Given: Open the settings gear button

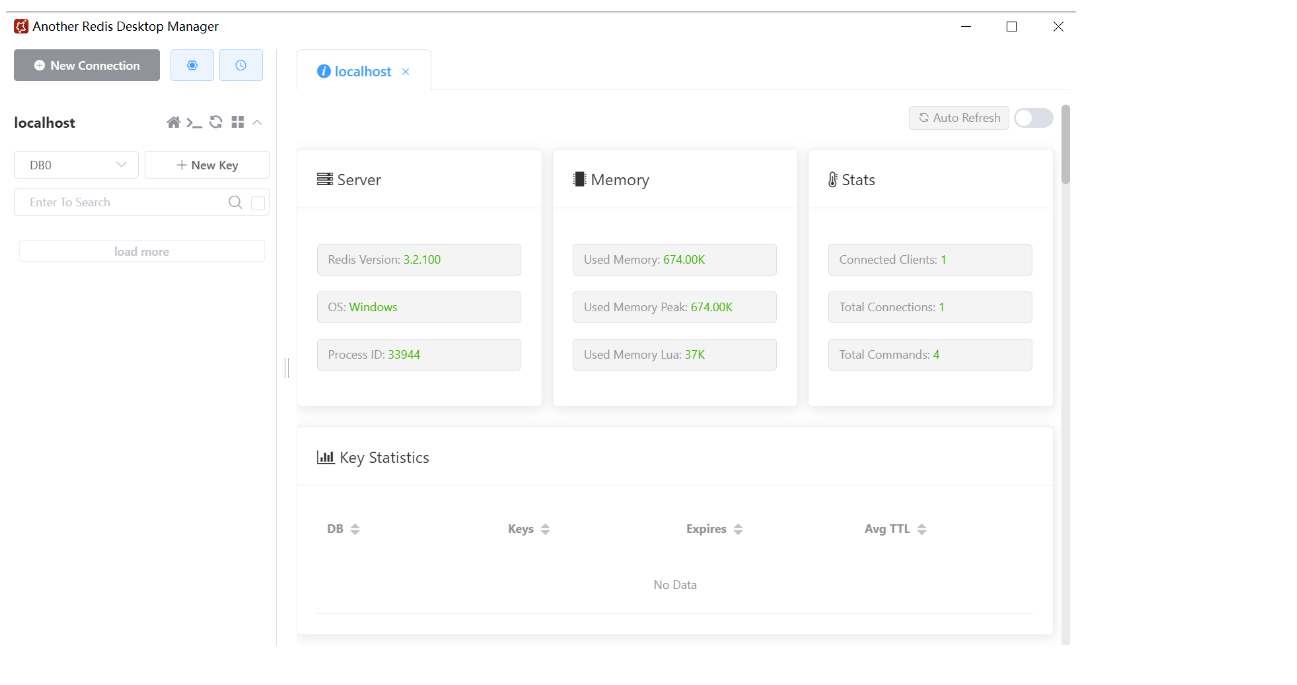Looking at the screenshot, I should (192, 65).
